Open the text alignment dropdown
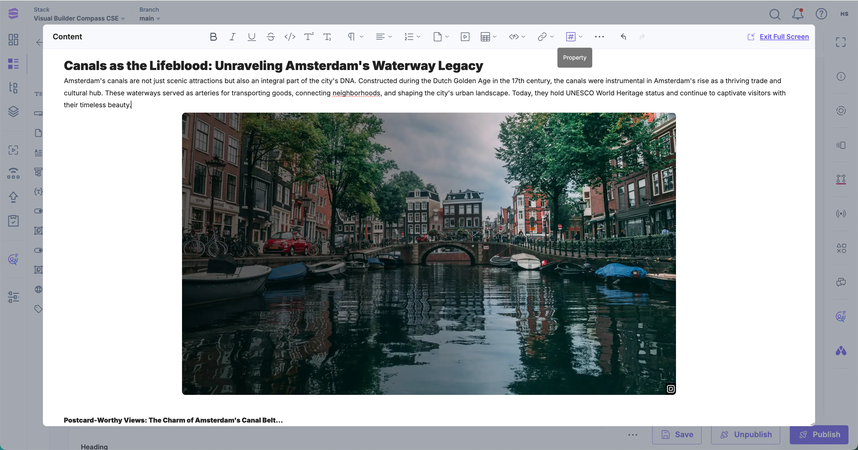Viewport: 858px width, 450px height. 383,37
